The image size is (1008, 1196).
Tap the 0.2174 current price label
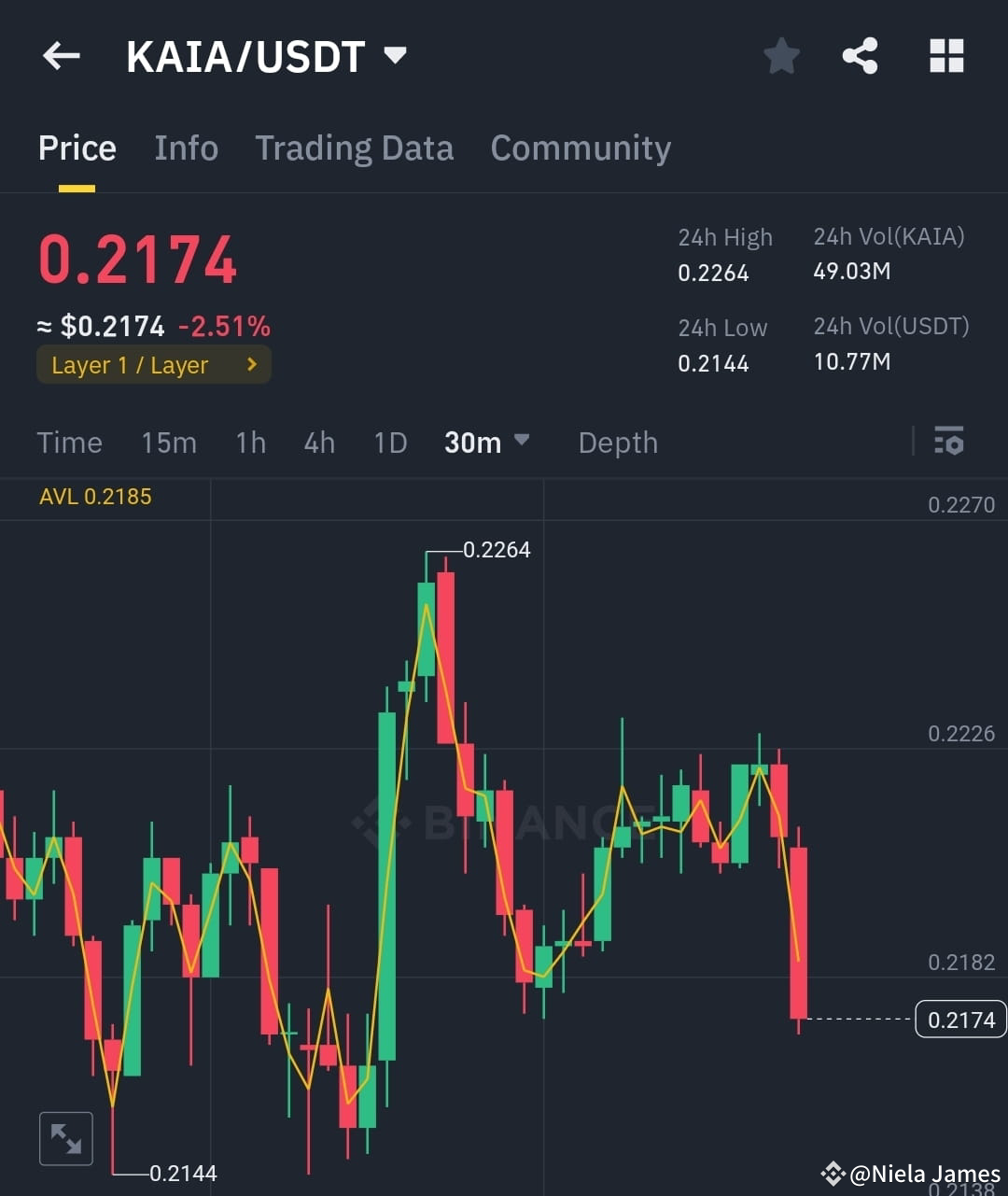pos(959,1020)
